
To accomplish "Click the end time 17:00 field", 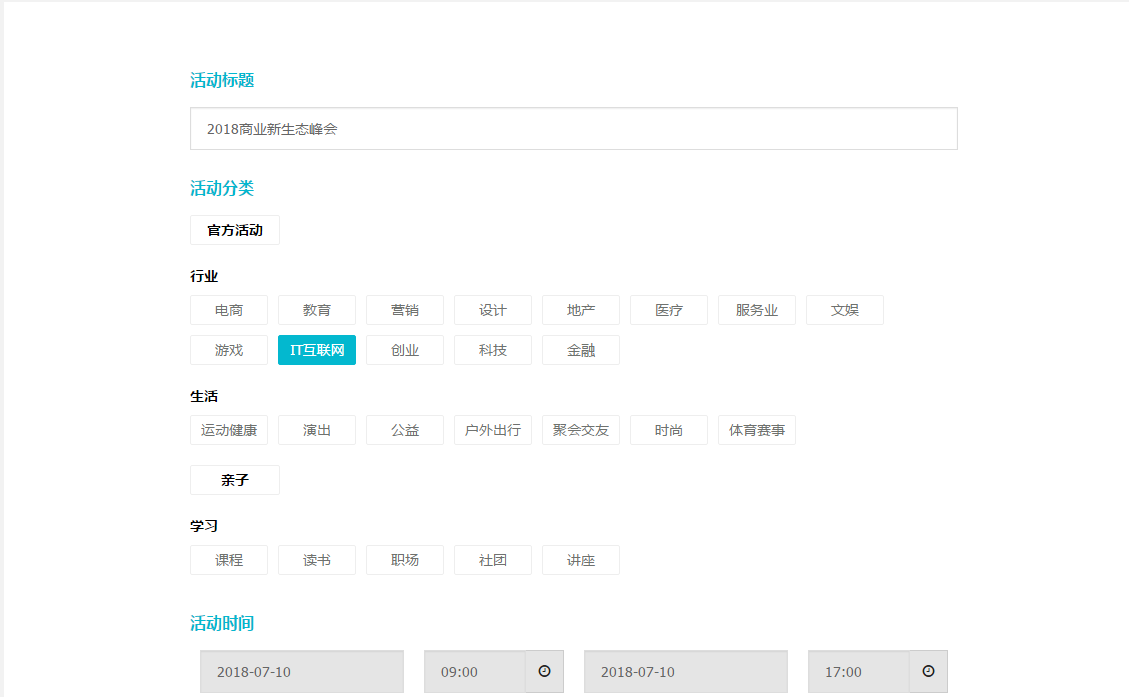I will pos(858,671).
